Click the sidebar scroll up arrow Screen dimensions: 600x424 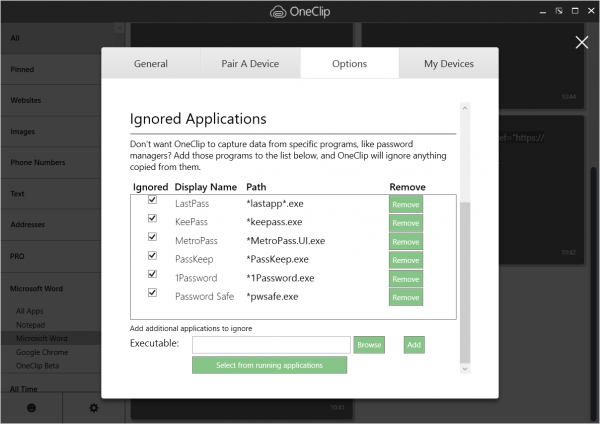click(x=119, y=28)
